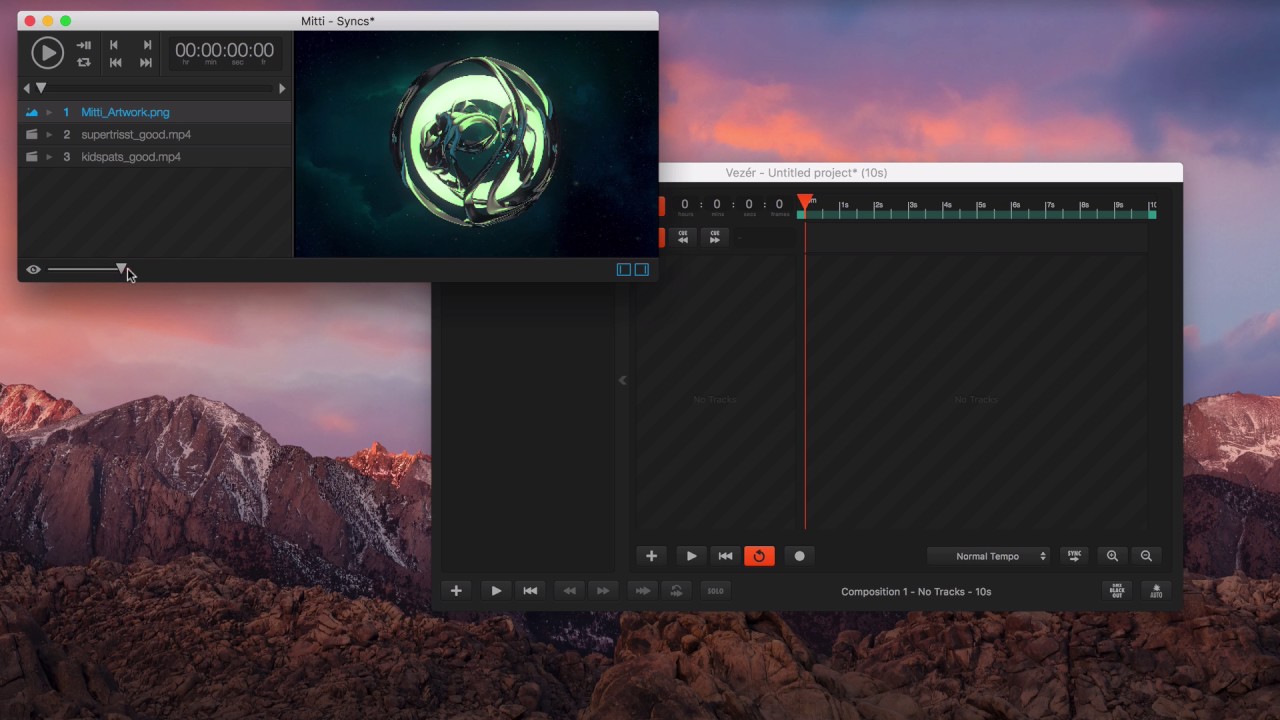This screenshot has width=1280, height=720.
Task: Toggle the SOLO button in Vezér
Action: pos(715,591)
